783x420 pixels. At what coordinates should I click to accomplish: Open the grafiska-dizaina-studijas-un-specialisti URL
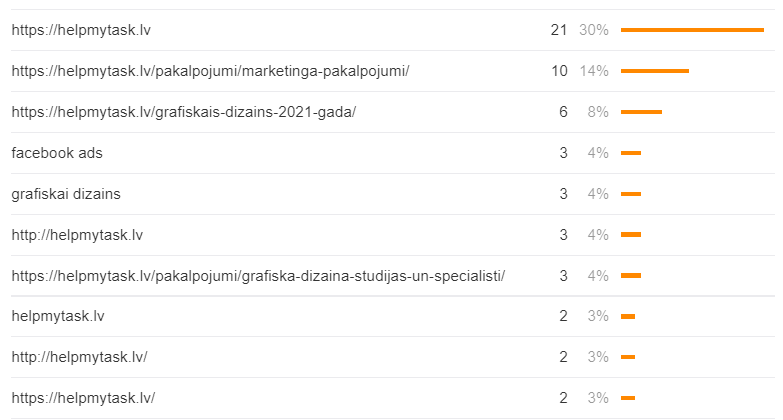tap(258, 276)
